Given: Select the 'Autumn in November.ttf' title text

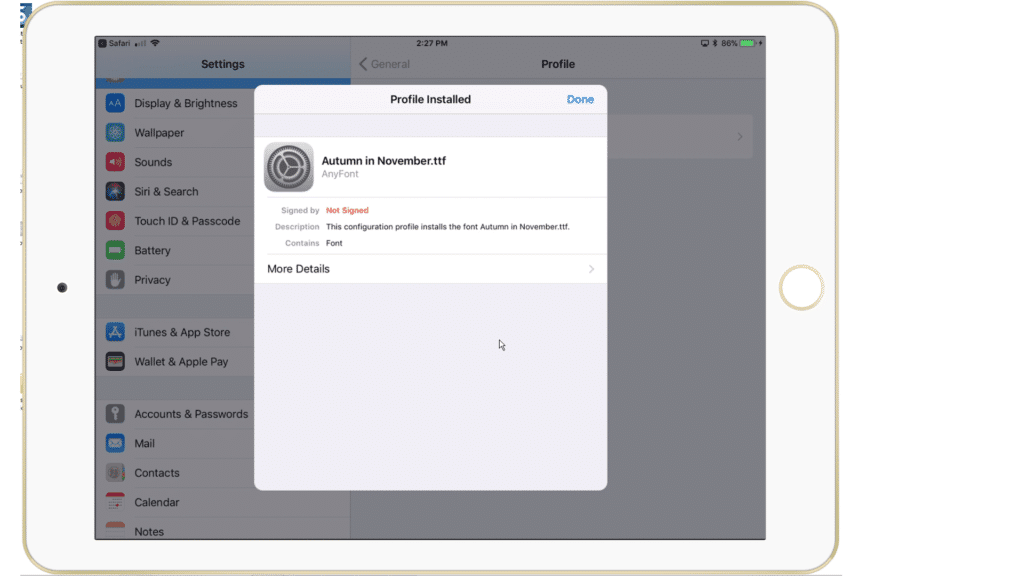Looking at the screenshot, I should pyautogui.click(x=383, y=161).
